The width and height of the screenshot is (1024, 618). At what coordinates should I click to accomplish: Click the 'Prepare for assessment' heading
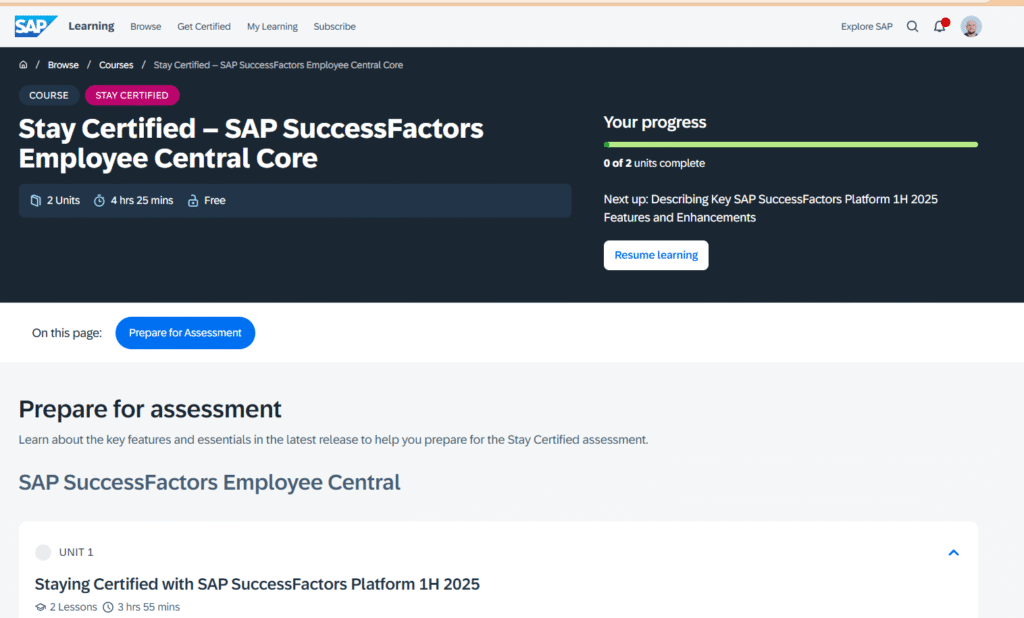pyautogui.click(x=150, y=409)
